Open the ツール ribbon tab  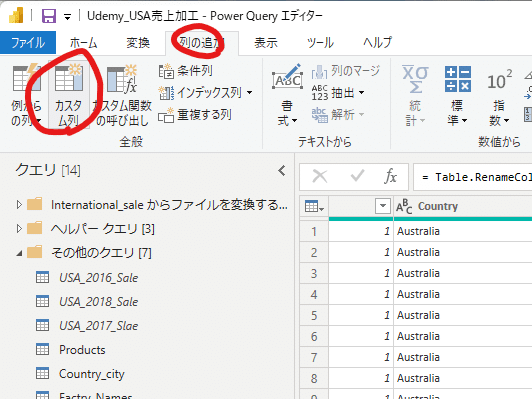(x=320, y=43)
